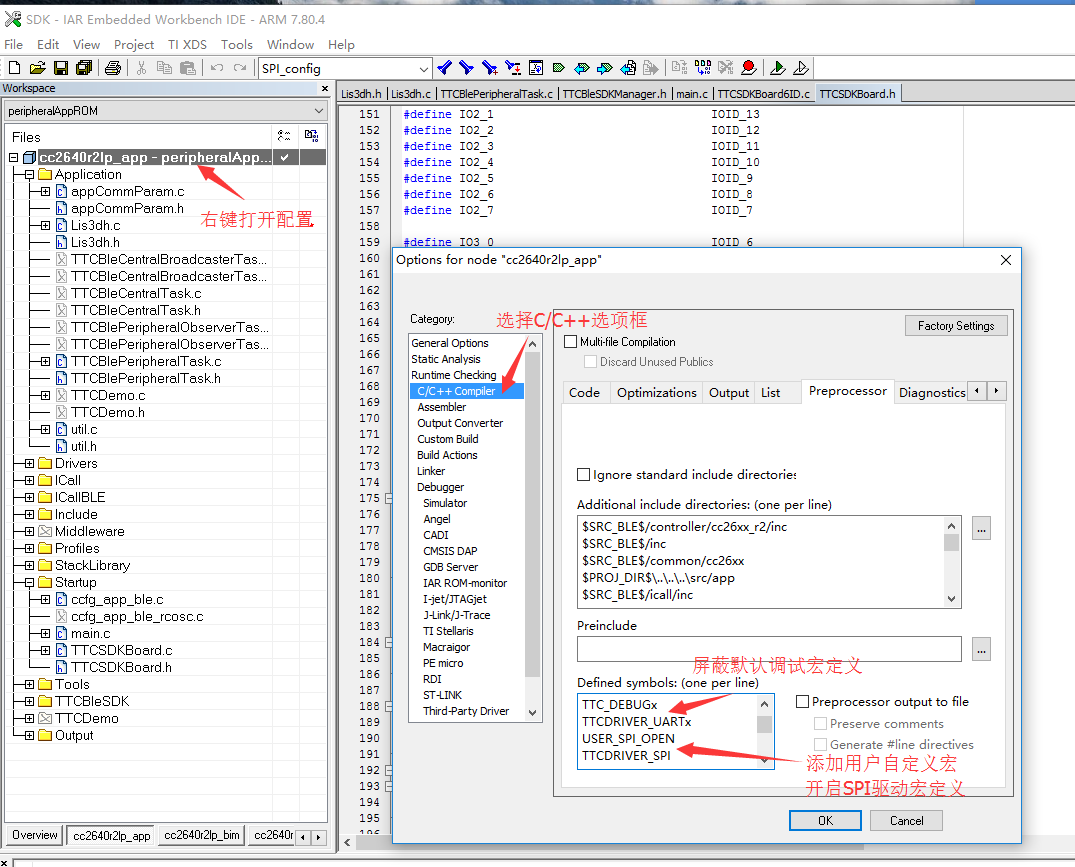Screen dimensions: 1075x867
Task: Click the Replace toolbar icon
Action: [x=513, y=68]
